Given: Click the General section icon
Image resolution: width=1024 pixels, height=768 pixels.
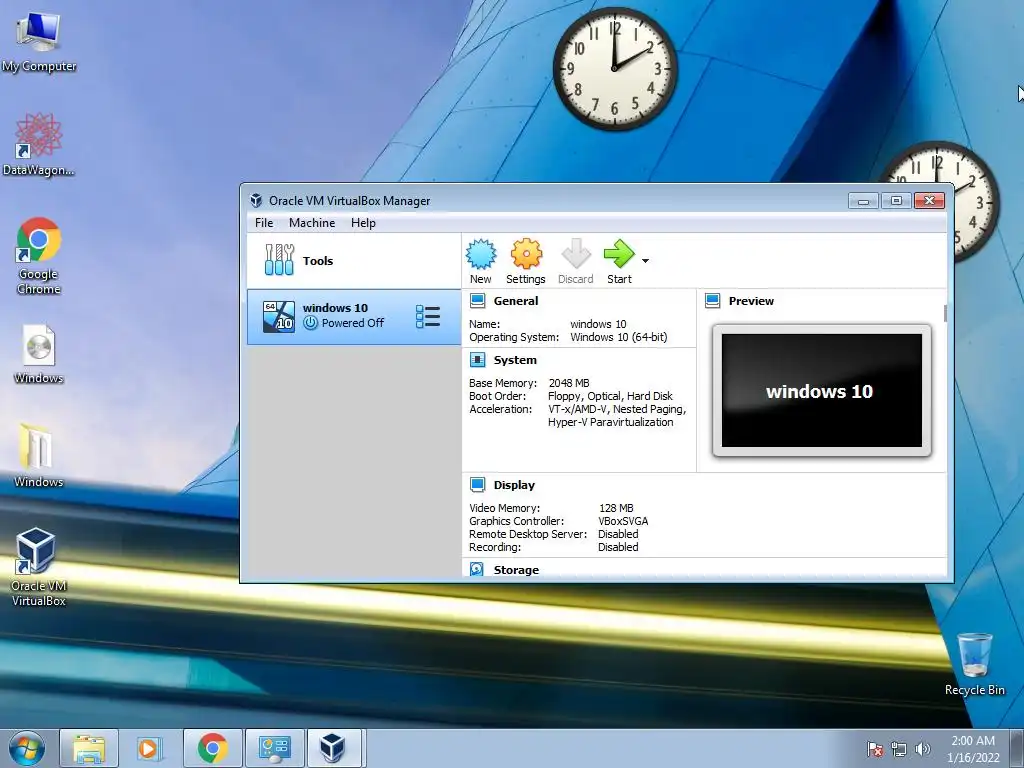Looking at the screenshot, I should [x=477, y=300].
